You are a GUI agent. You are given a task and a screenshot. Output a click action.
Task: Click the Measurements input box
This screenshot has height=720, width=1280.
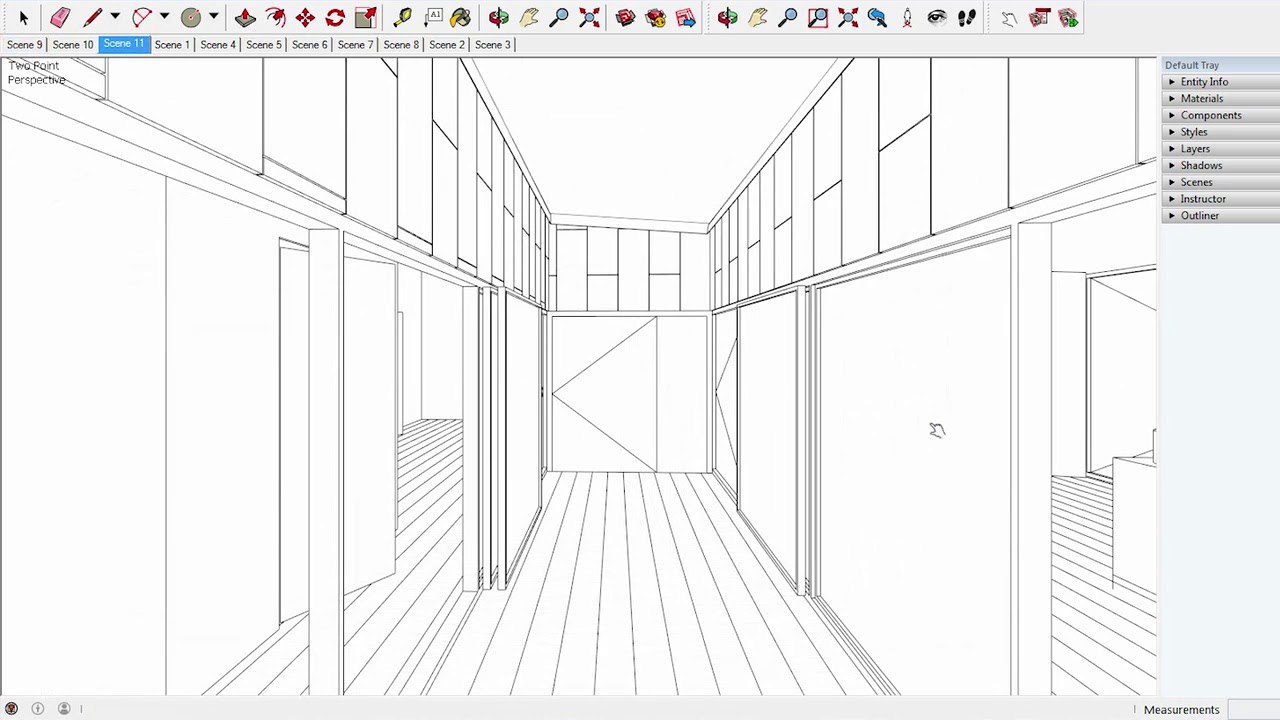tap(1253, 709)
